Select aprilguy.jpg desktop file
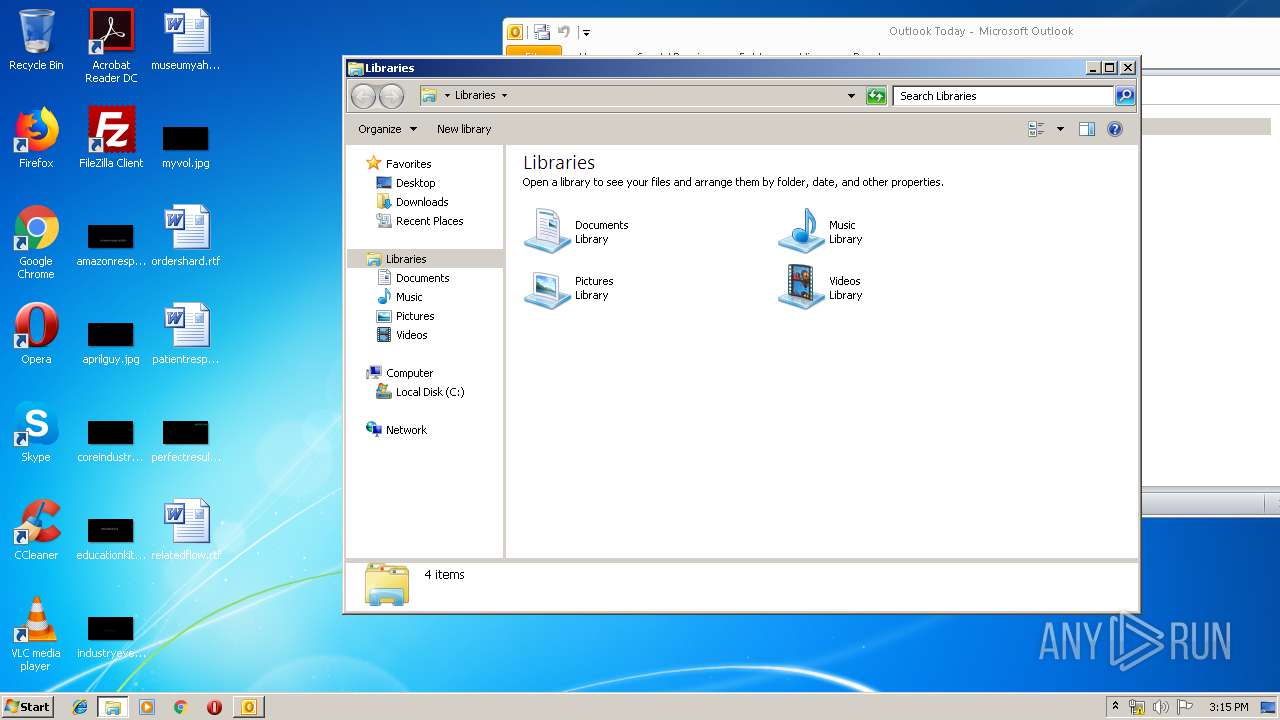 pos(111,342)
